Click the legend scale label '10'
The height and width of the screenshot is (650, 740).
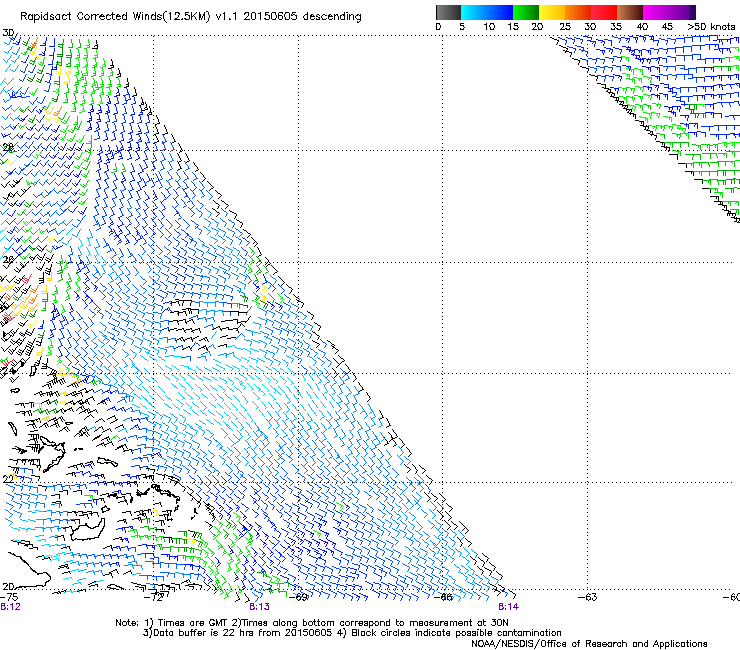click(489, 27)
